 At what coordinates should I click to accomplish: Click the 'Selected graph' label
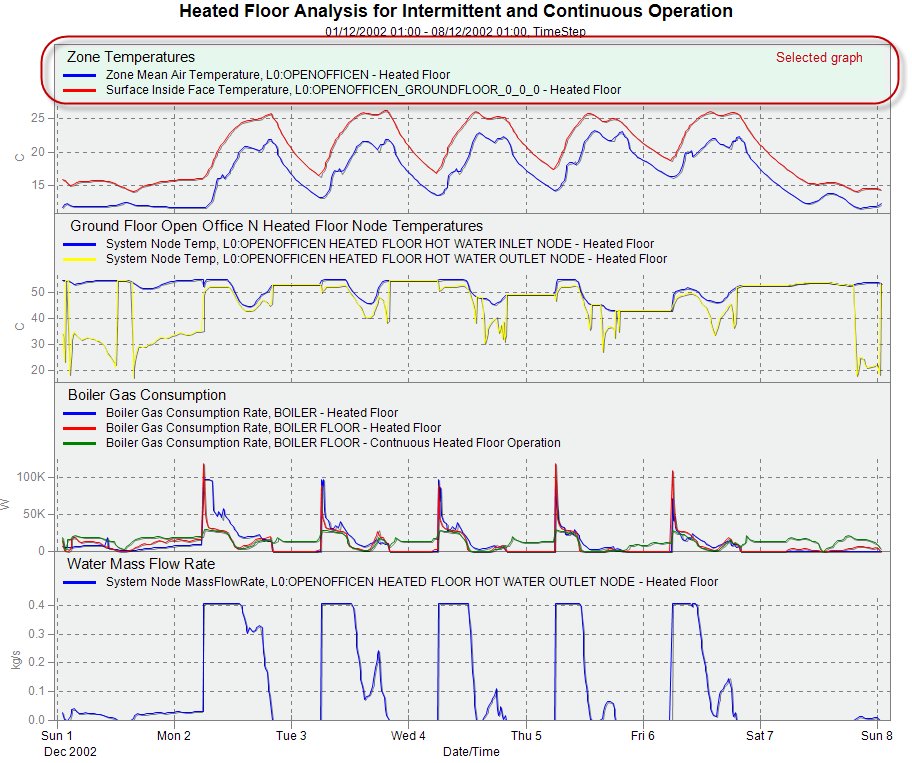click(818, 58)
